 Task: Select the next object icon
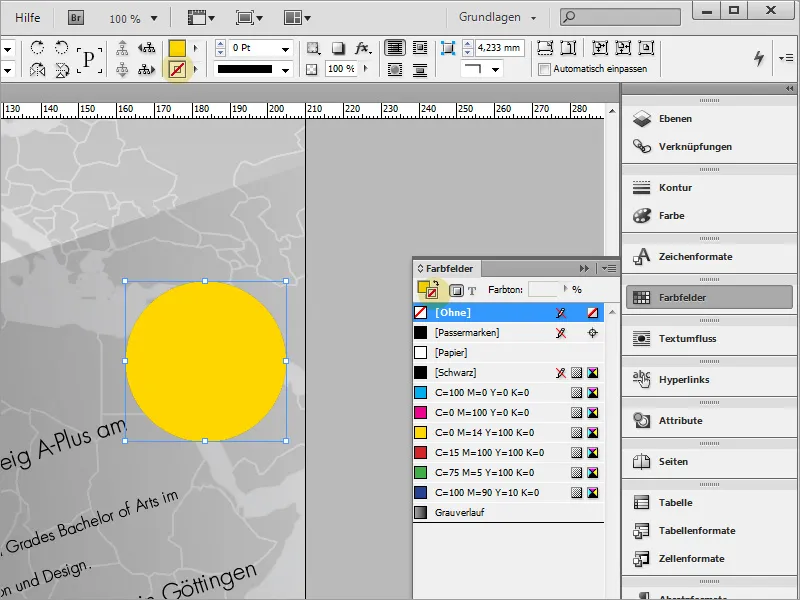pyautogui.click(x=146, y=69)
